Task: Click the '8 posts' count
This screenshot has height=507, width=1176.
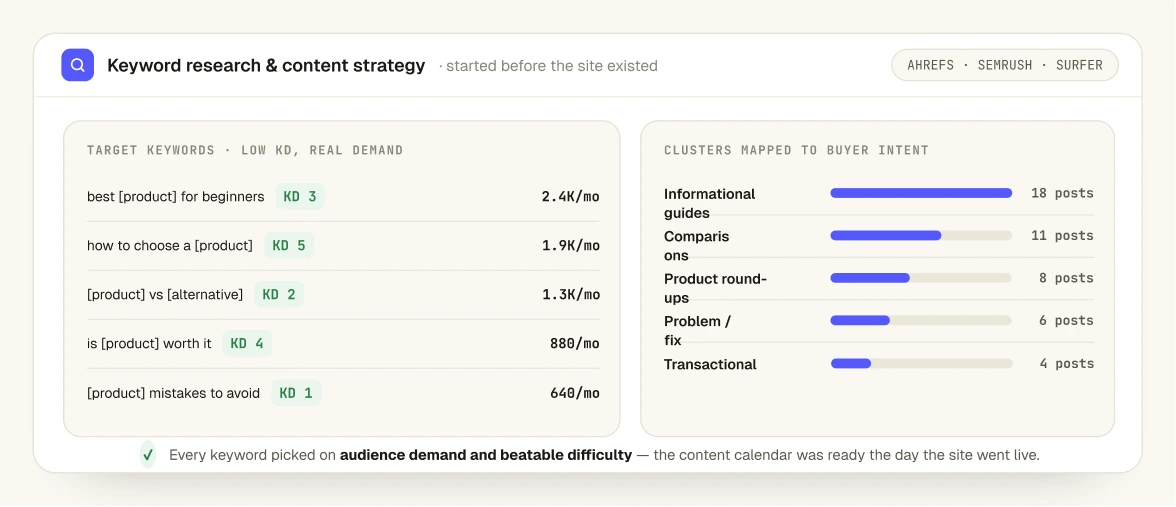Action: [1066, 278]
